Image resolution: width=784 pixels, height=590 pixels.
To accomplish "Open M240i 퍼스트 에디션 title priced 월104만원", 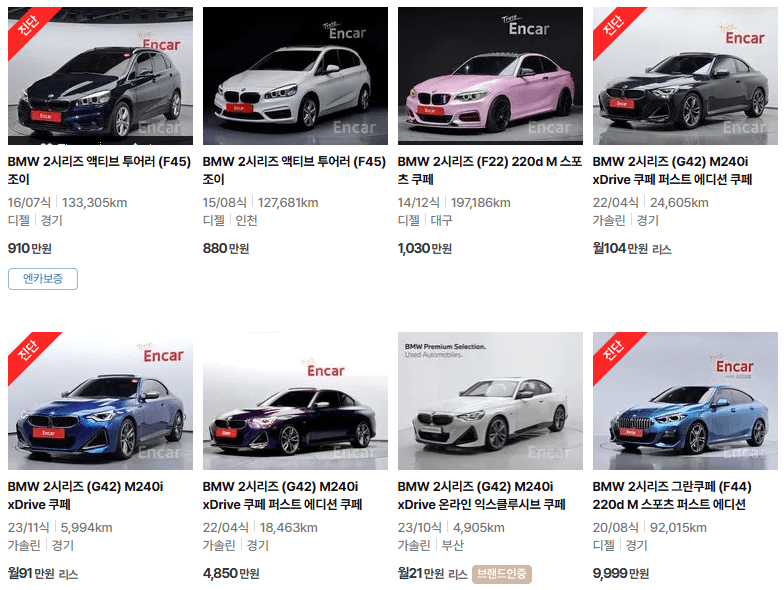I will pos(672,170).
